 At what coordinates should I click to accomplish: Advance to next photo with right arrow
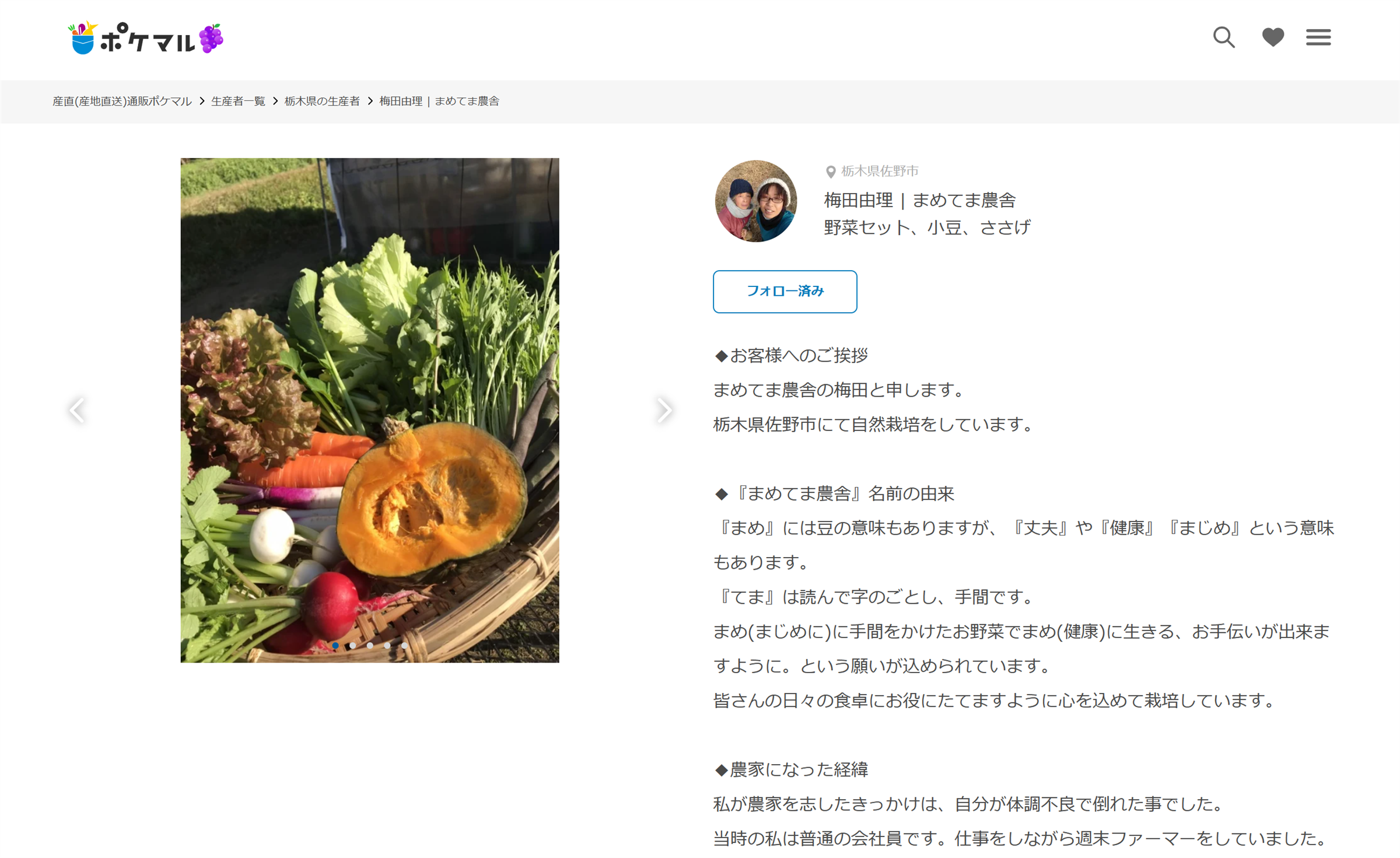(664, 410)
